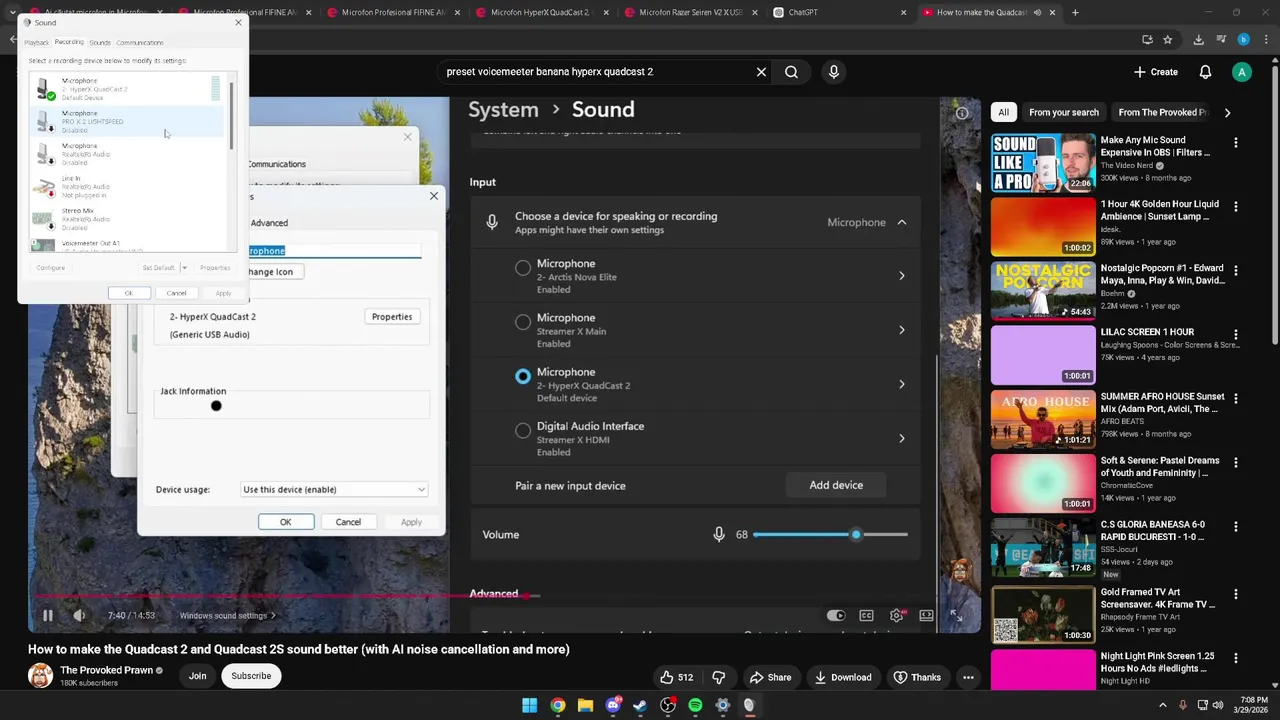
Task: Dislike the video with thumbs down
Action: coord(718,677)
